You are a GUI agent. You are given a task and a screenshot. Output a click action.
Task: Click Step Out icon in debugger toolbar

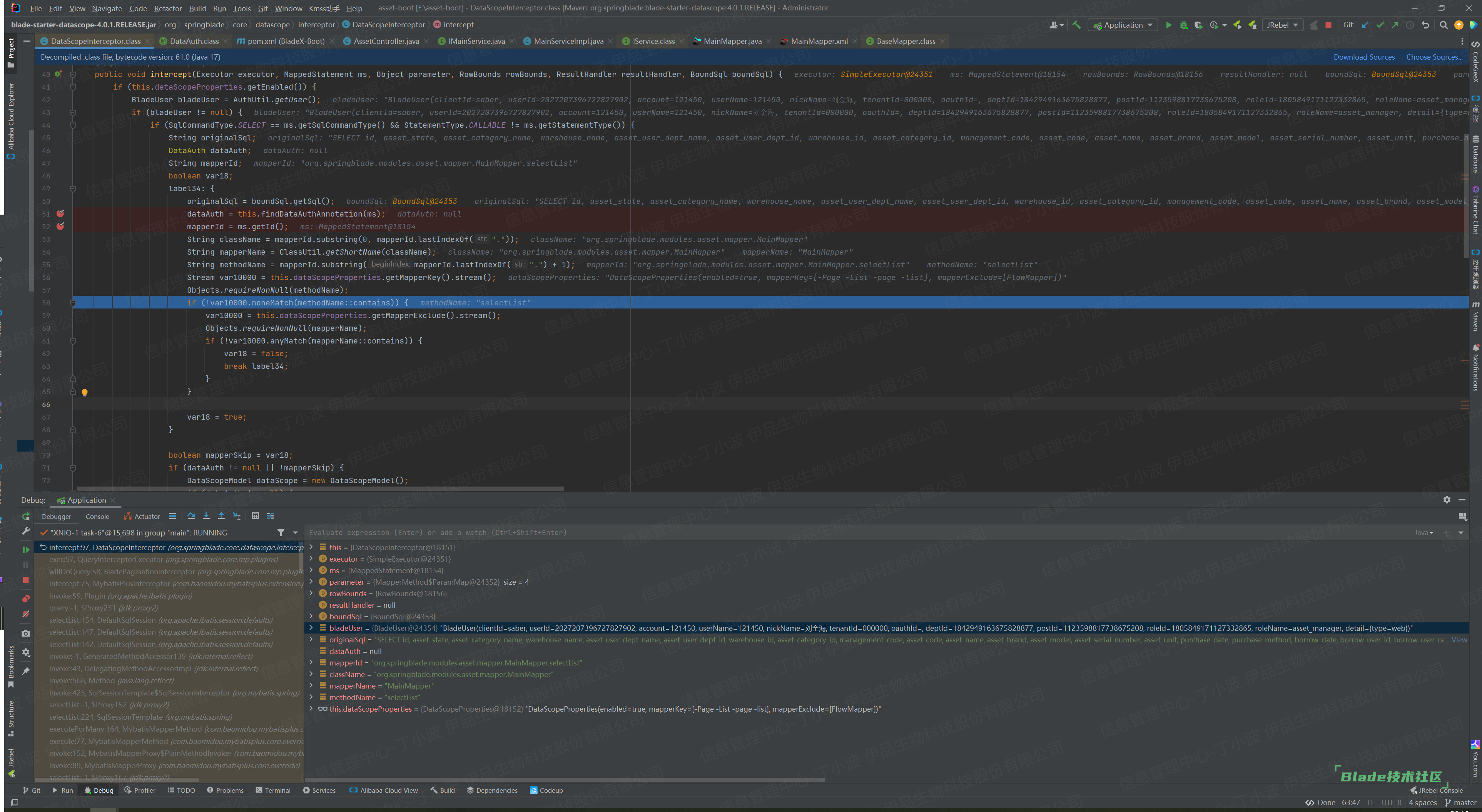[221, 516]
